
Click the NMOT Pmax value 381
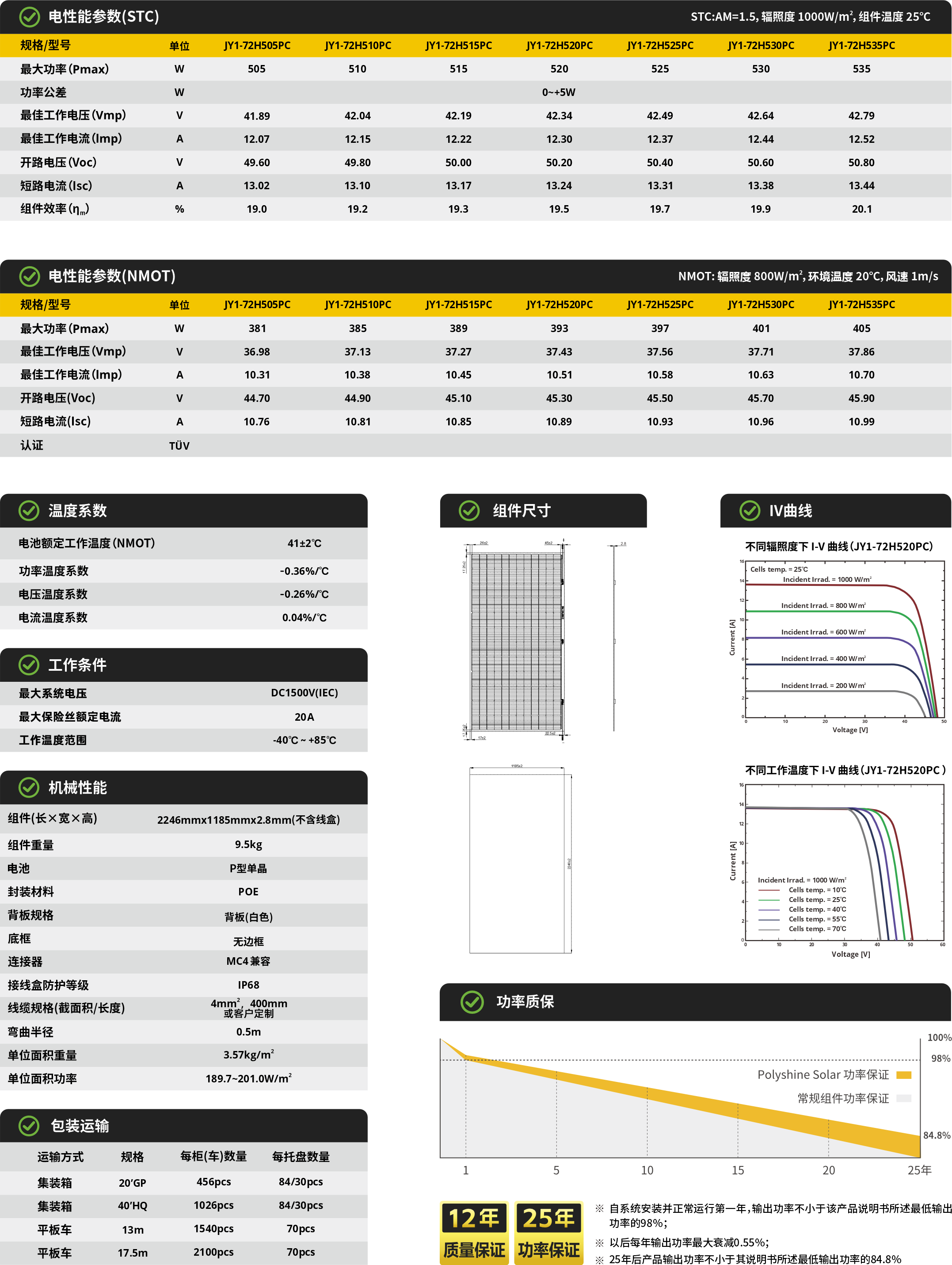[x=257, y=329]
